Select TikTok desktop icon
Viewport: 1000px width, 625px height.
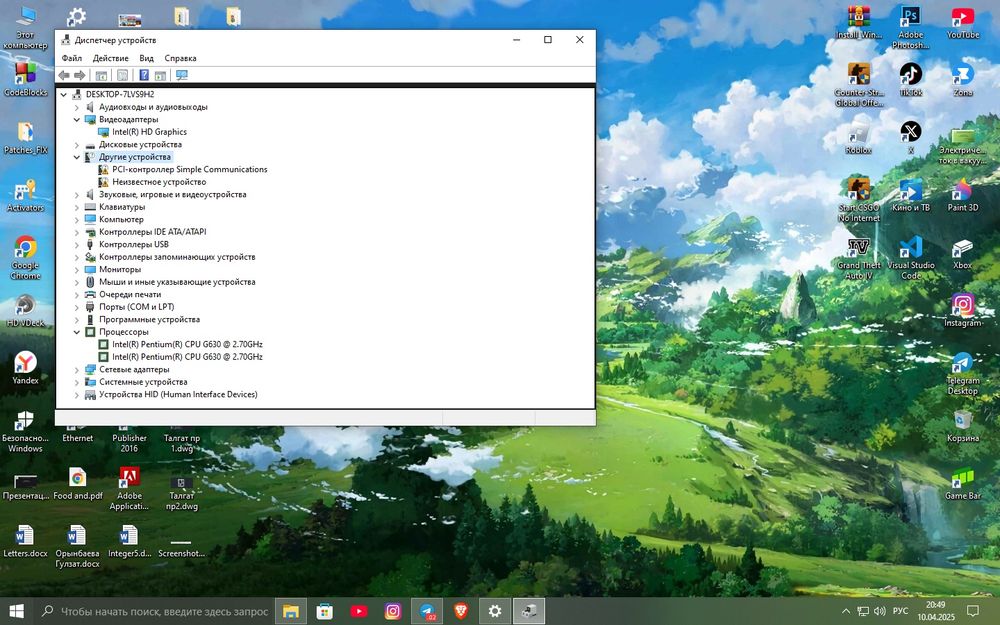911,80
